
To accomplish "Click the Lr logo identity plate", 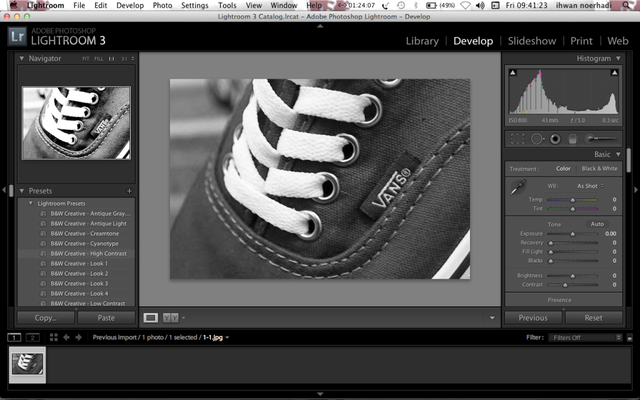I will click(x=17, y=36).
